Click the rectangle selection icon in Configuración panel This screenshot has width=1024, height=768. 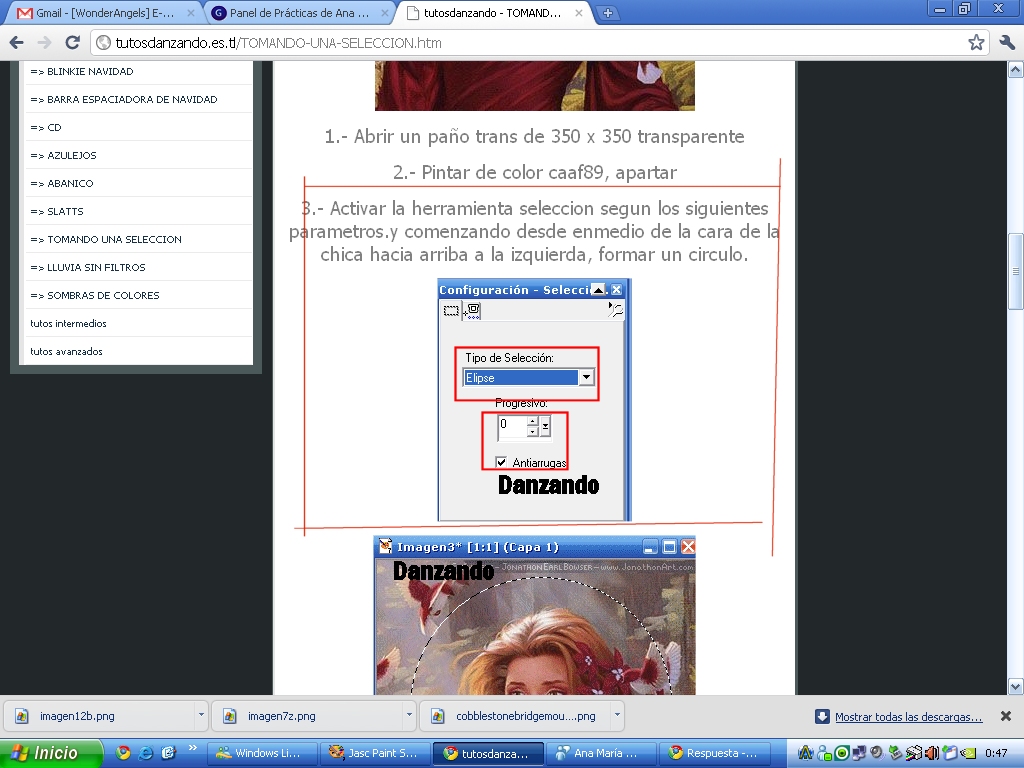click(x=452, y=311)
